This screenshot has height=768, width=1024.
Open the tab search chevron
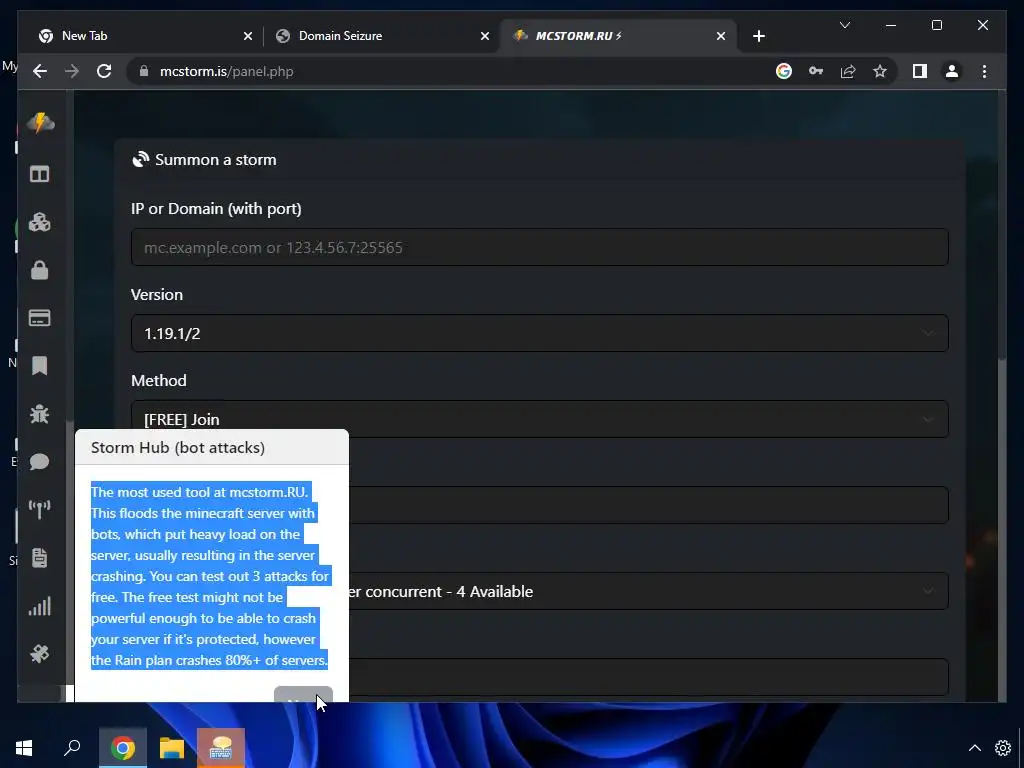(844, 25)
